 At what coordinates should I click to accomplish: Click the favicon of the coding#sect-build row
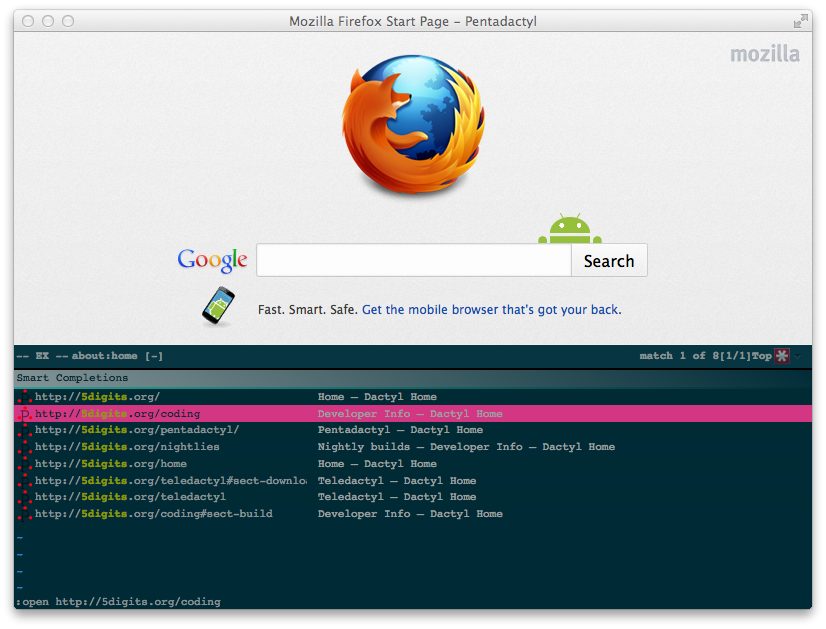pyautogui.click(x=25, y=514)
